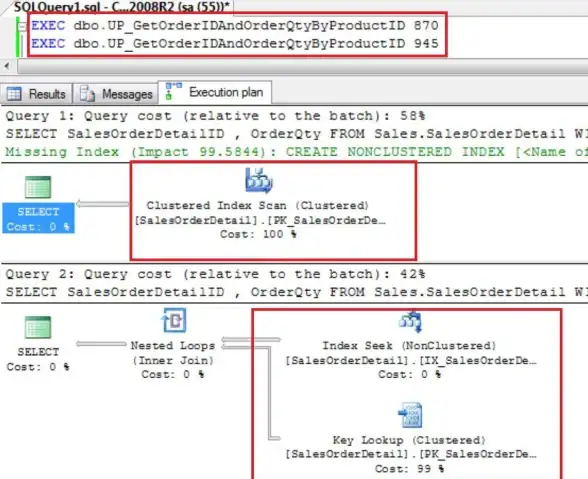Click the Cost: 100 % label
The image size is (588, 479).
click(258, 234)
